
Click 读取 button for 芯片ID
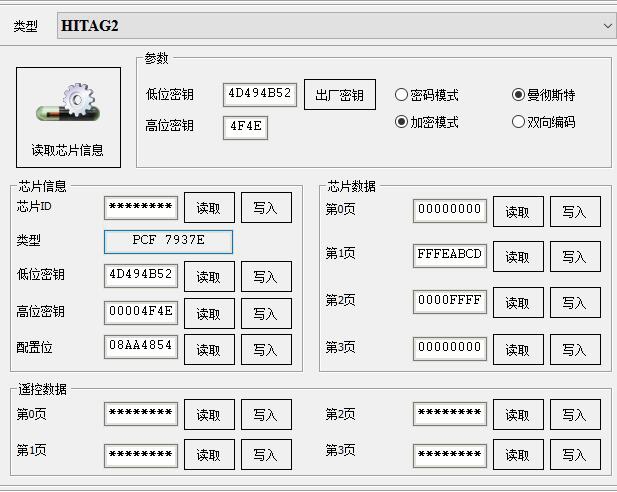209,208
